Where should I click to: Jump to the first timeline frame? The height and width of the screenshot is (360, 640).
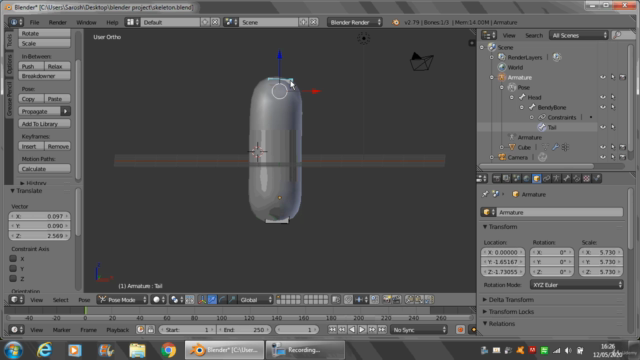click(x=332, y=330)
